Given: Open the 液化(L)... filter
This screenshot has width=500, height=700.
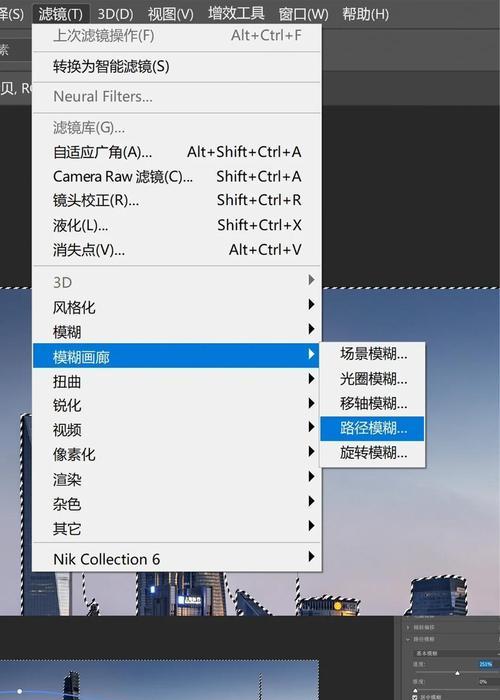Looking at the screenshot, I should [x=177, y=225].
